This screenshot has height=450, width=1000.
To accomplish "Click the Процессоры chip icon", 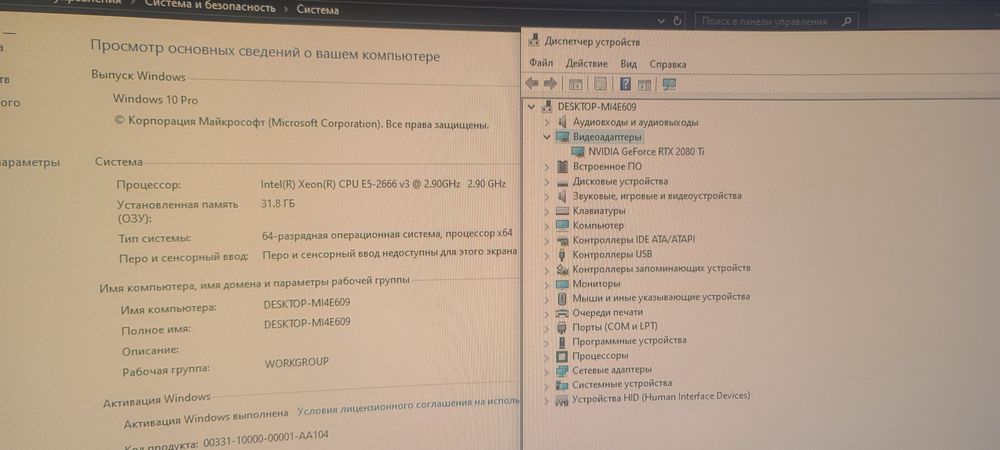I will [562, 356].
